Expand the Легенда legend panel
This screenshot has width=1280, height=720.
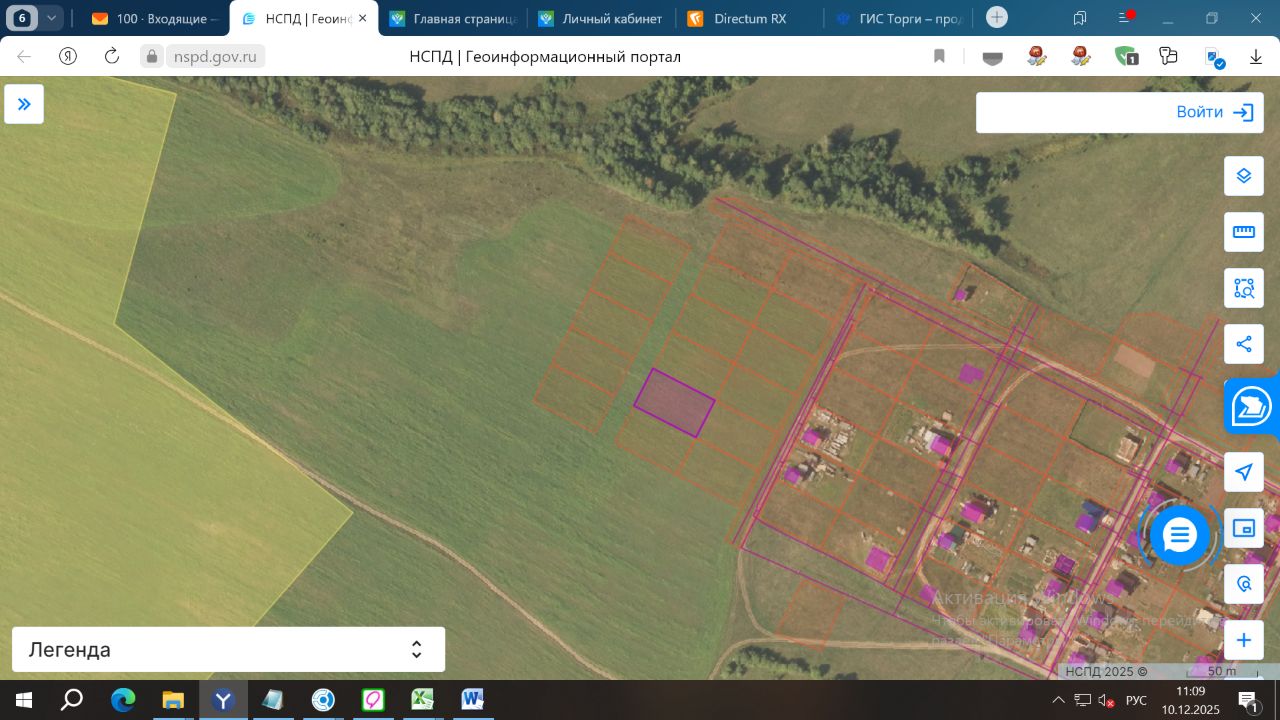(228, 650)
